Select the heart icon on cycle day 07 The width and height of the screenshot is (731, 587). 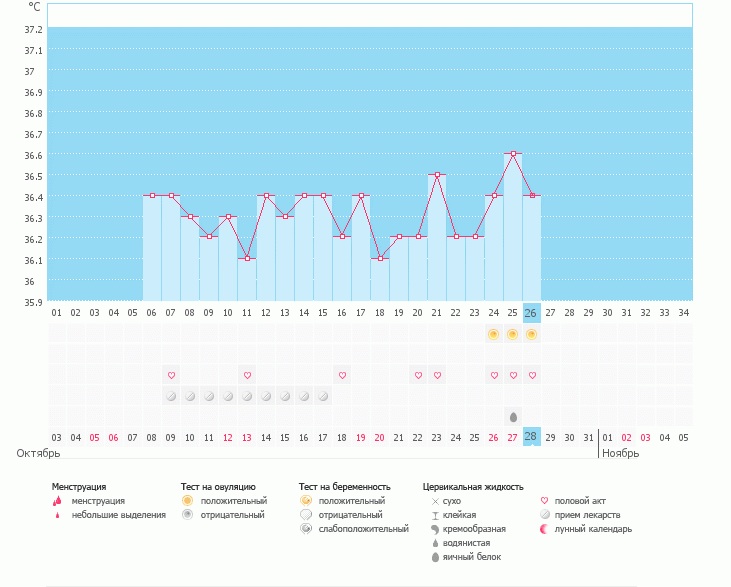pyautogui.click(x=171, y=375)
